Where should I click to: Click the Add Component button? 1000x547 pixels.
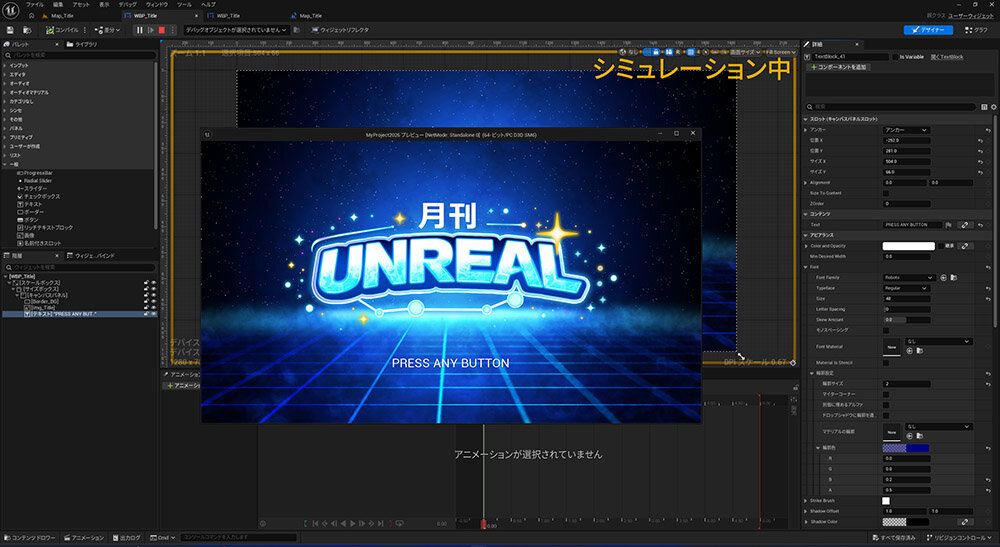point(841,67)
